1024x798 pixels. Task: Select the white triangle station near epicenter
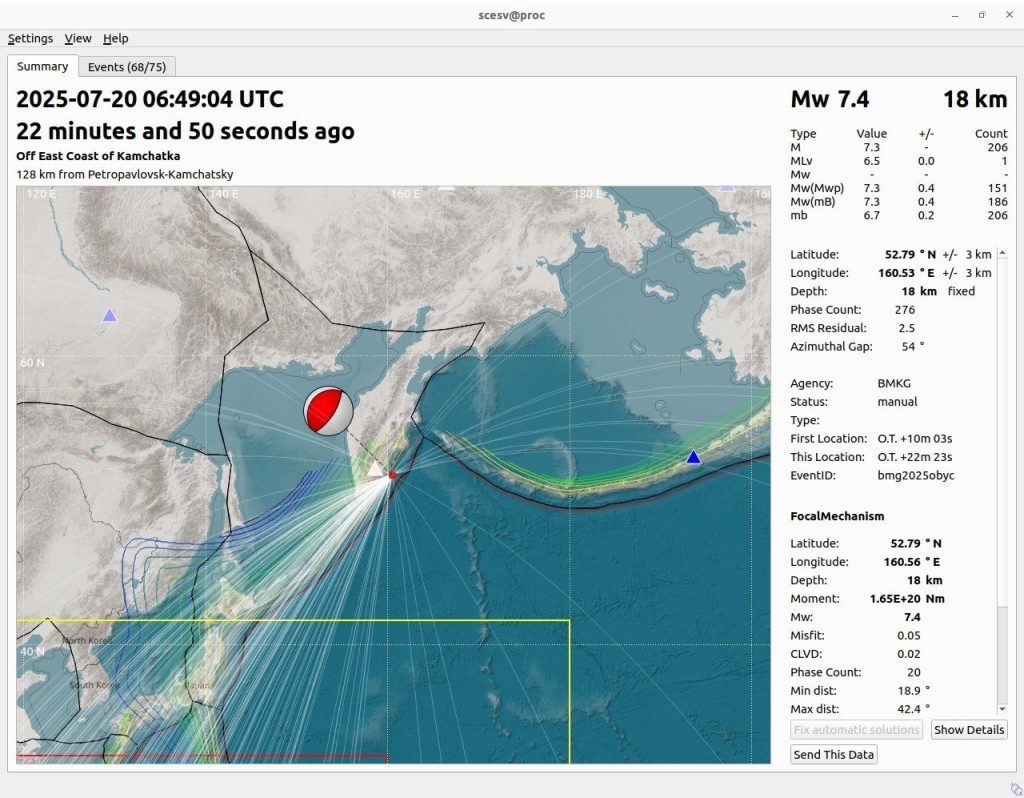(375, 469)
